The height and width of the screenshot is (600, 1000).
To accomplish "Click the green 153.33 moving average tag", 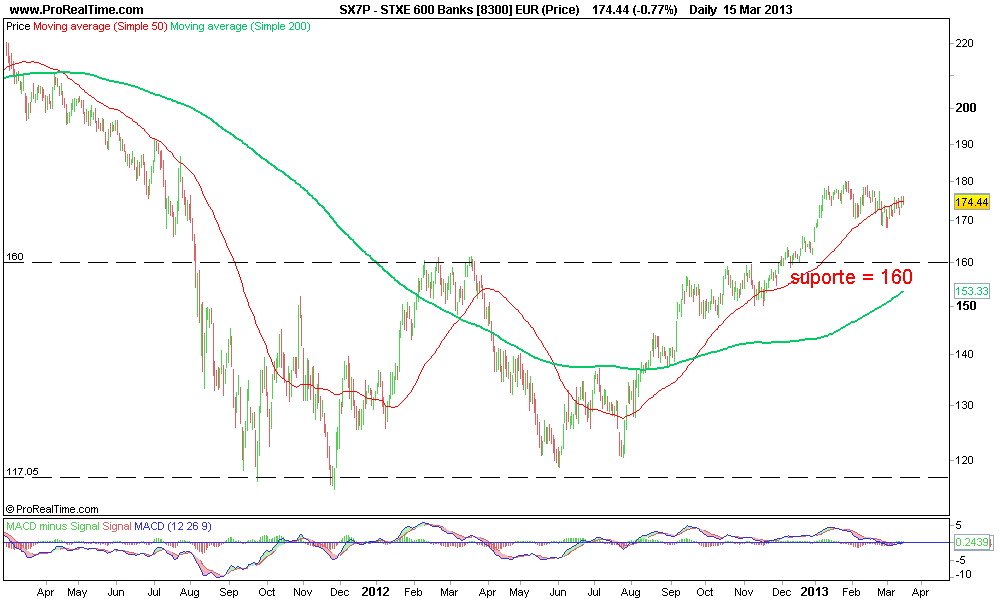I will click(971, 291).
